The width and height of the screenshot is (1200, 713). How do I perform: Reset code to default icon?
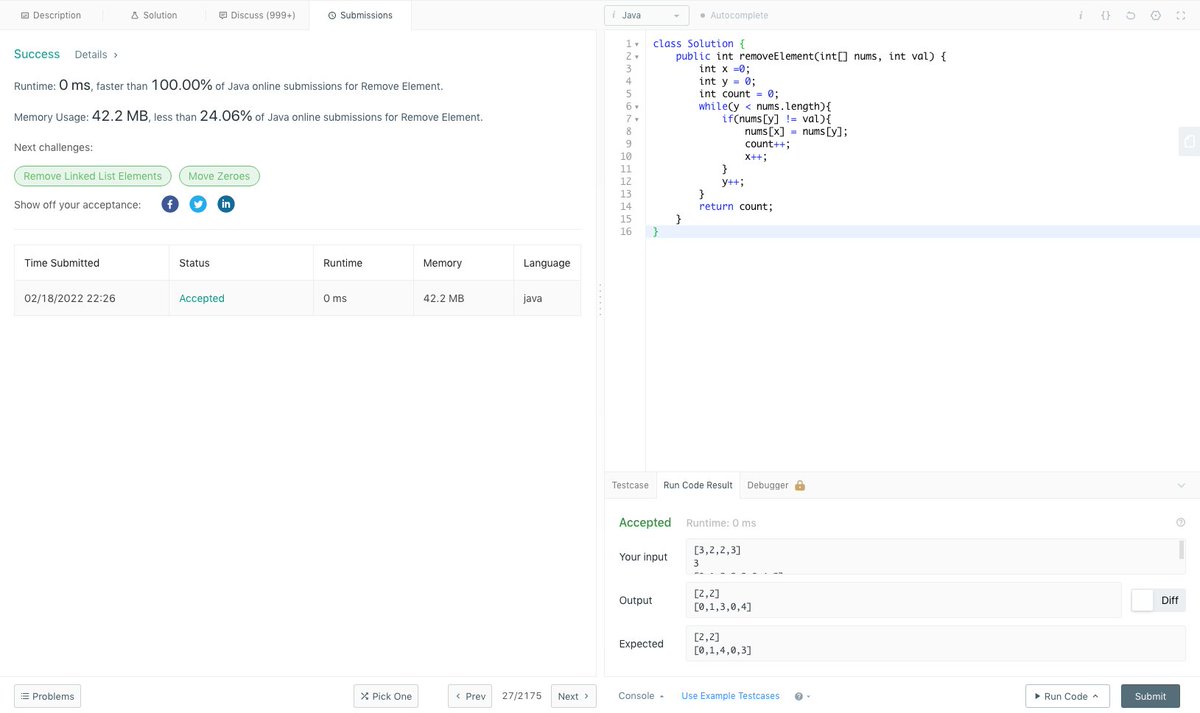(x=1130, y=16)
